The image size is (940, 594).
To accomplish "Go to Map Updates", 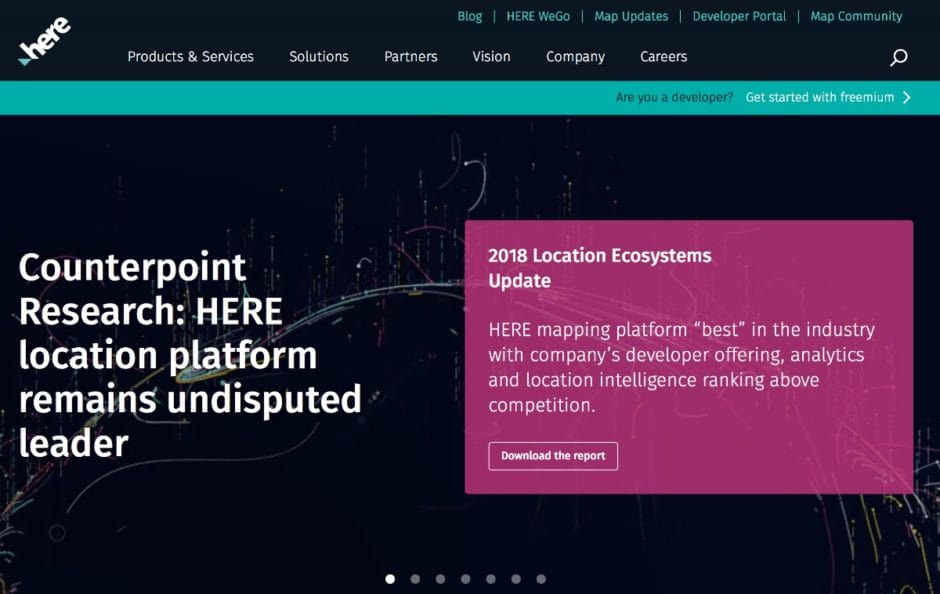I will point(631,16).
